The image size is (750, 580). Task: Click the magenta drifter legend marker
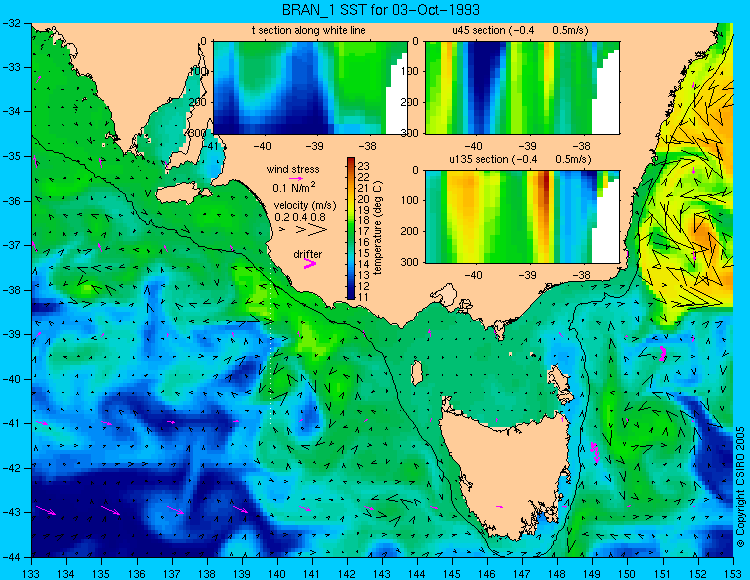tap(309, 263)
